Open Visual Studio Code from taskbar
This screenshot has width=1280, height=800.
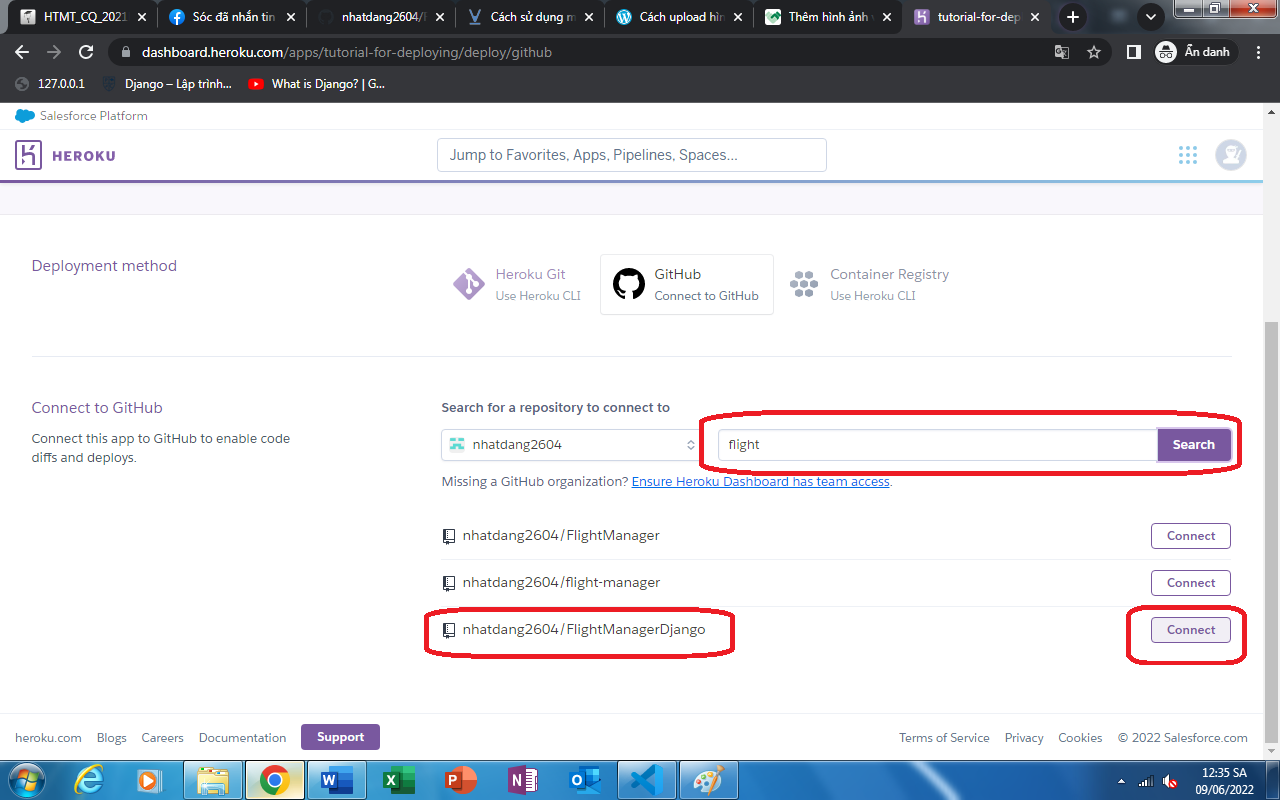(x=648, y=780)
